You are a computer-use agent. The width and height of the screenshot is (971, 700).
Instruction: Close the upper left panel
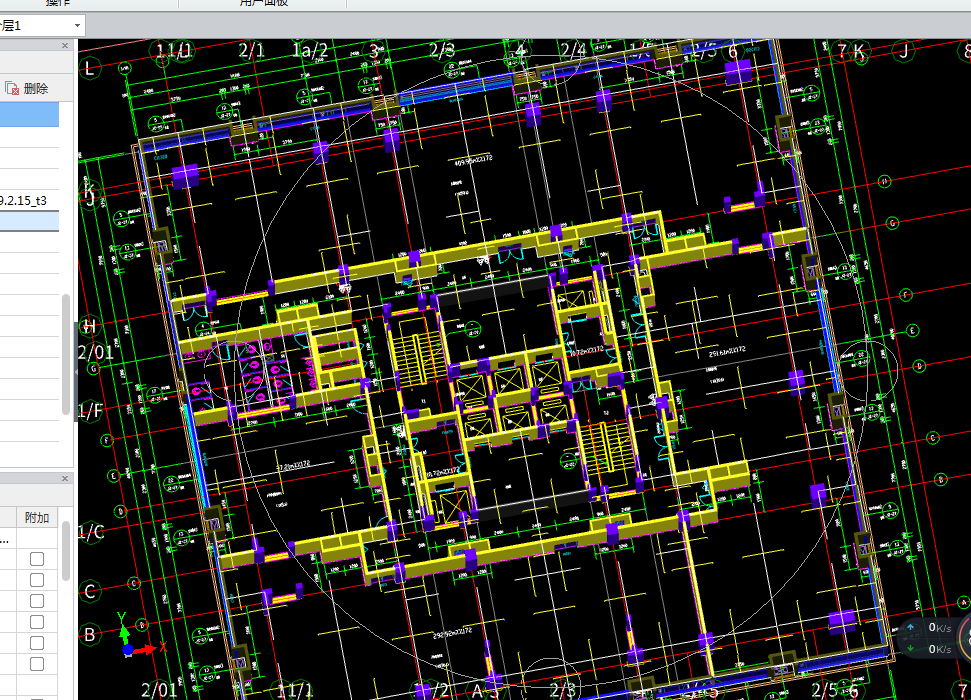coord(65,45)
